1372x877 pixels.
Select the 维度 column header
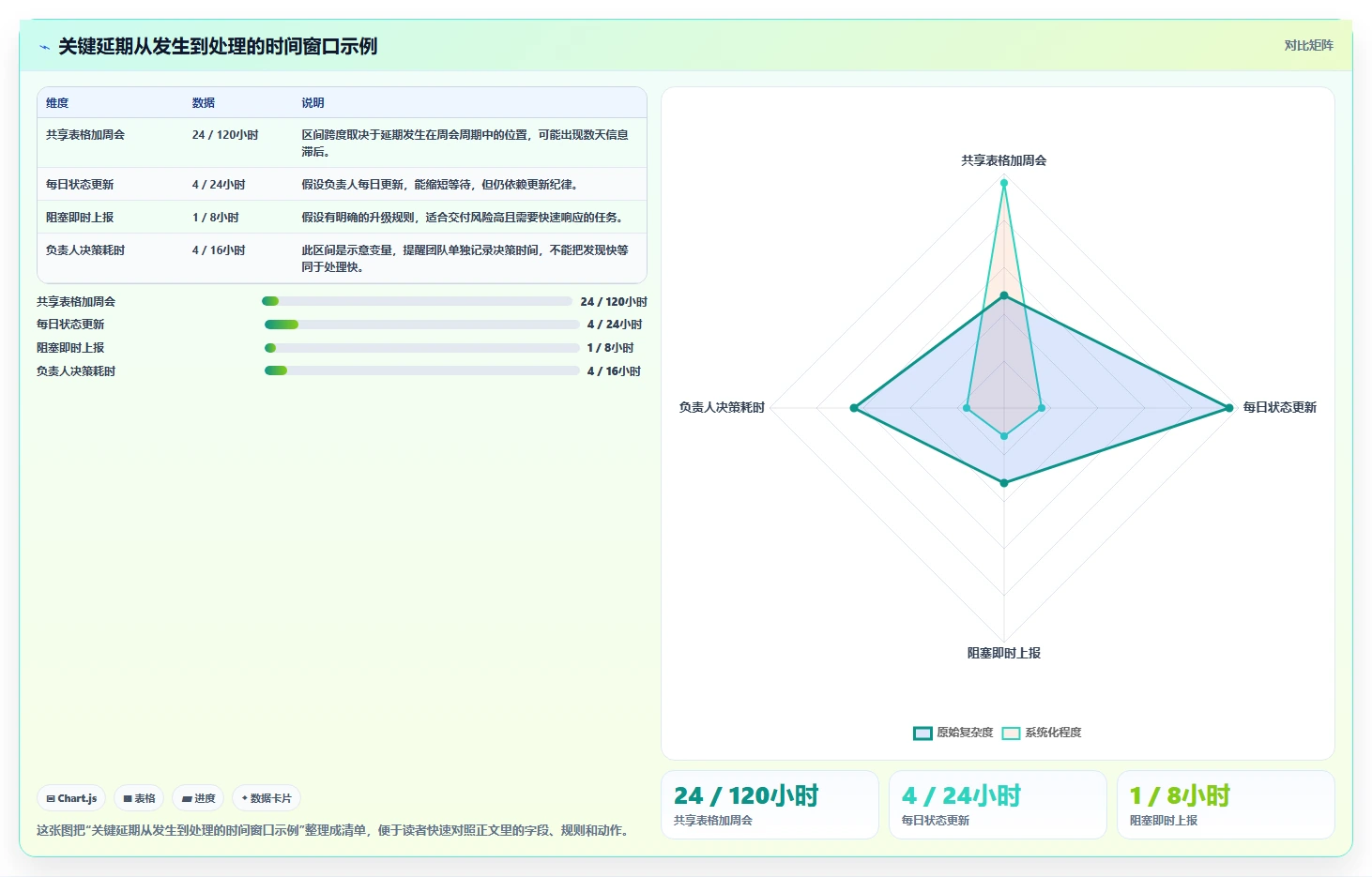(x=57, y=103)
